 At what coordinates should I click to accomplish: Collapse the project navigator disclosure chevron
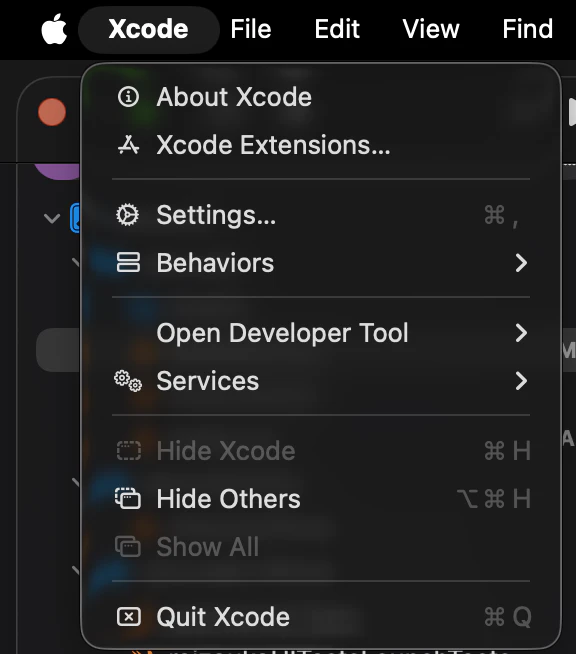click(x=52, y=218)
